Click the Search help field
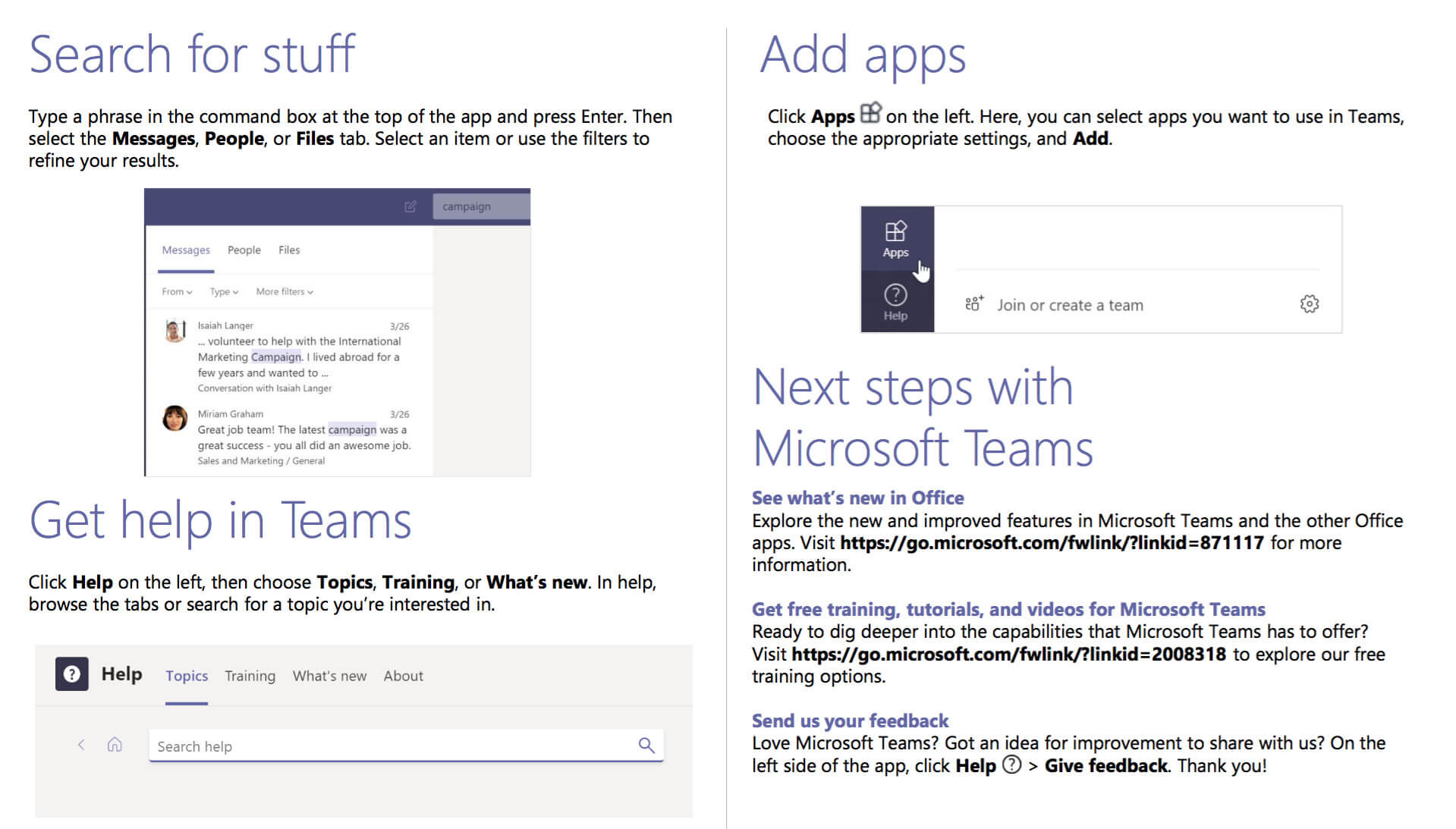 (x=406, y=746)
